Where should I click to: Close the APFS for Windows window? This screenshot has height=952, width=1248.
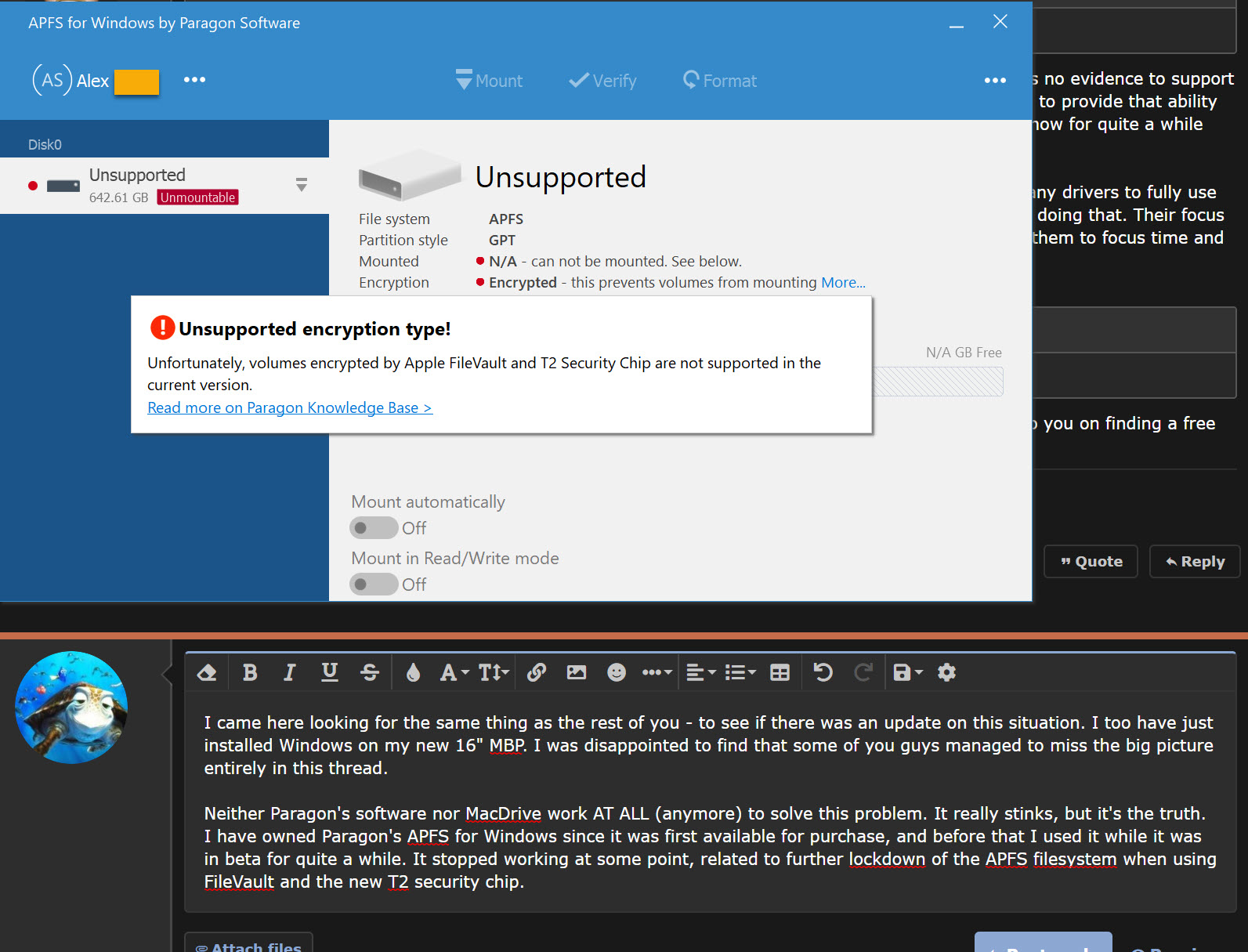point(1000,22)
